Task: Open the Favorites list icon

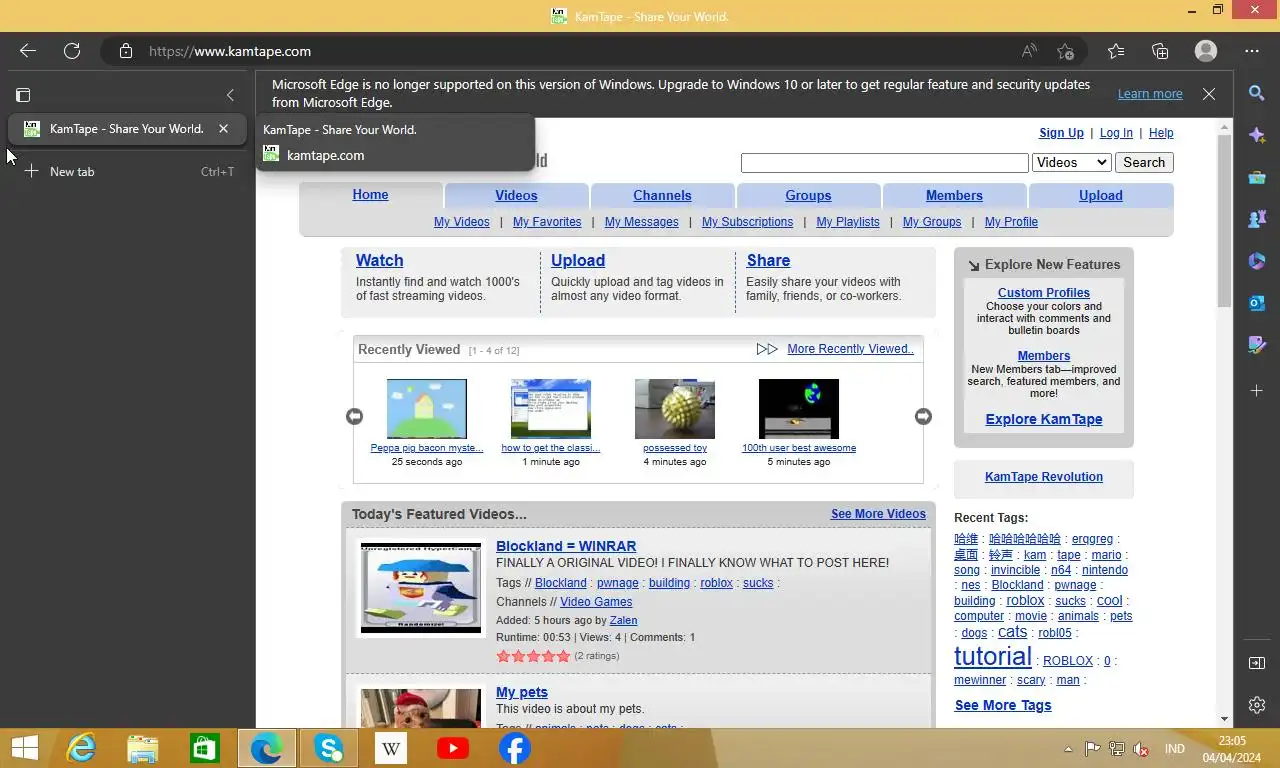Action: pyautogui.click(x=1116, y=51)
